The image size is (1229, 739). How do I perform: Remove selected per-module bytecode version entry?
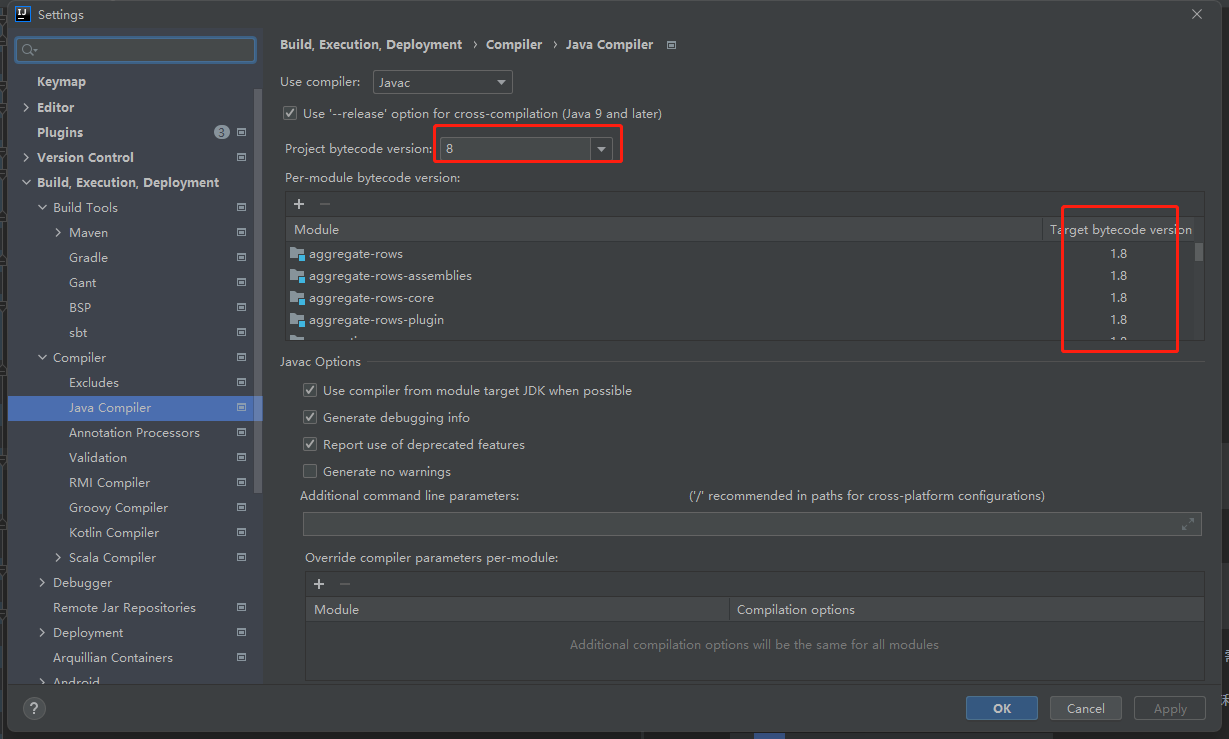pyautogui.click(x=324, y=204)
